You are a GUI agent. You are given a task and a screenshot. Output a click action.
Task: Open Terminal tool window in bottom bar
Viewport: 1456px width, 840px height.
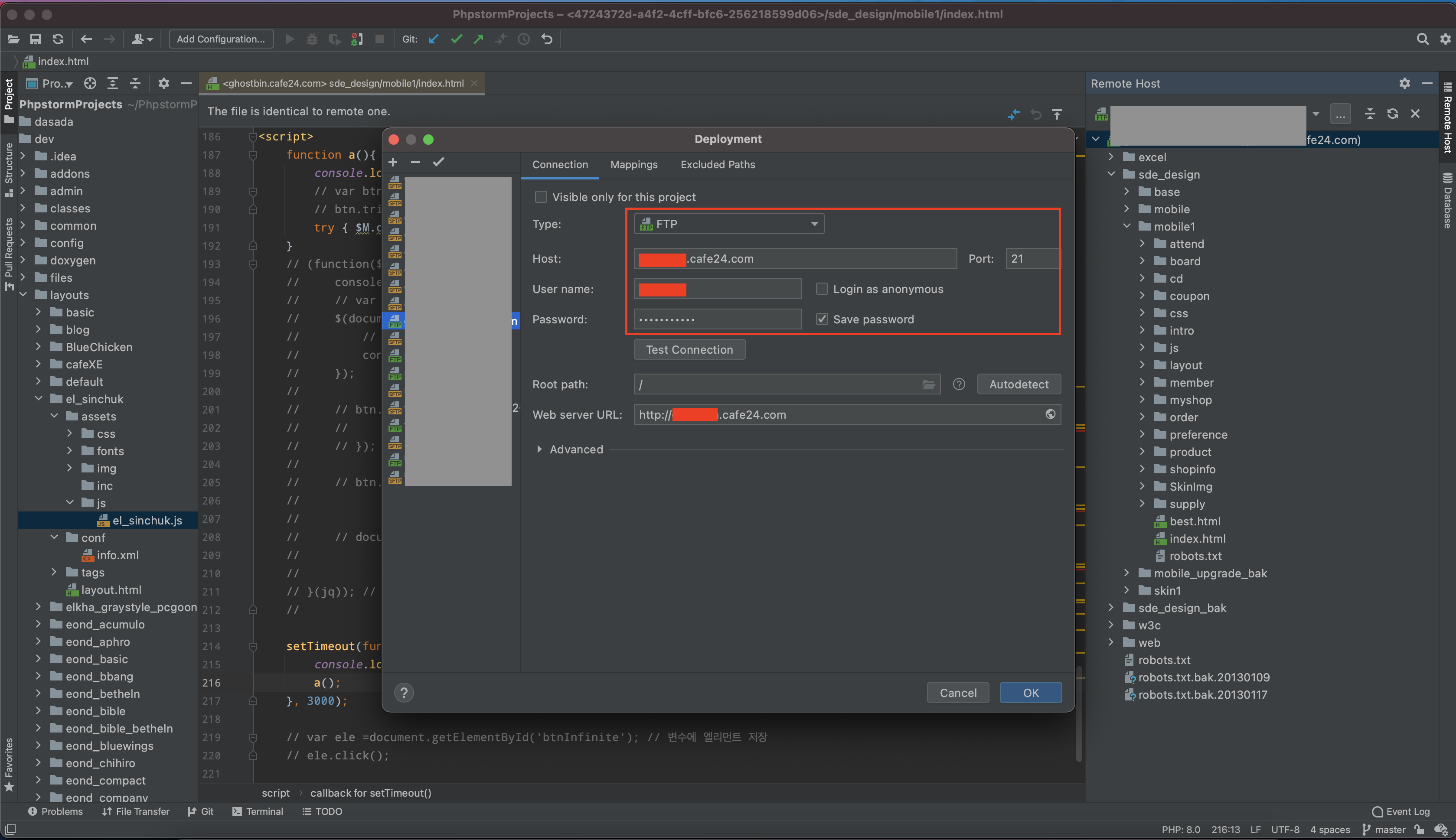(258, 812)
